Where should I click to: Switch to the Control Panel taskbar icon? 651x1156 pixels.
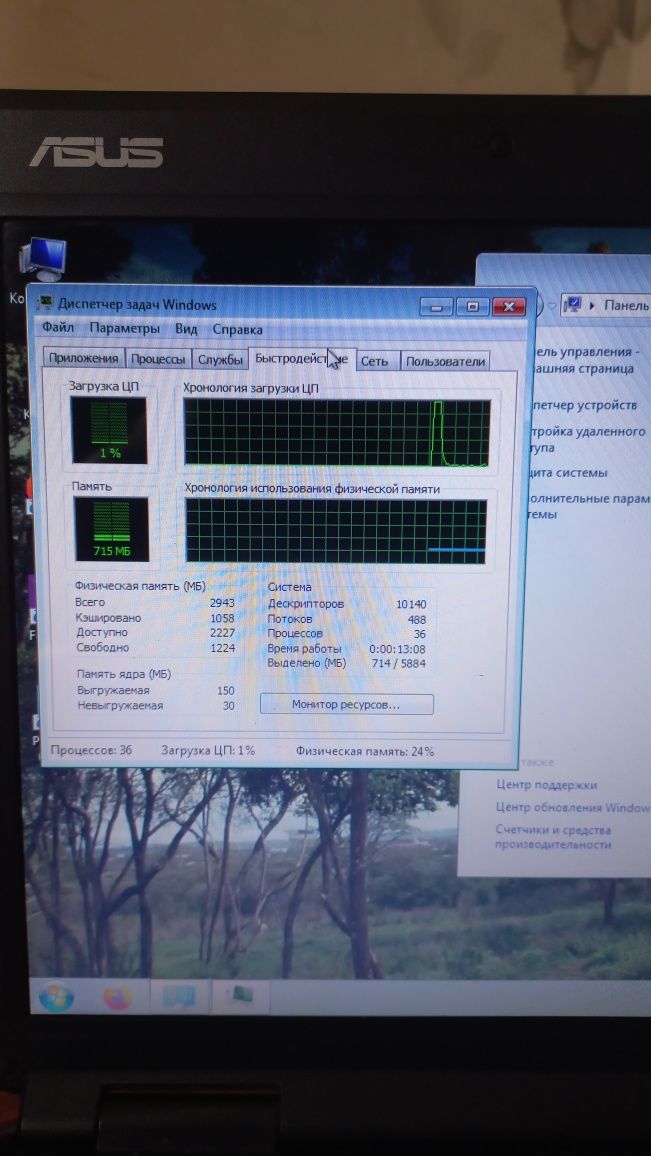coord(179,997)
